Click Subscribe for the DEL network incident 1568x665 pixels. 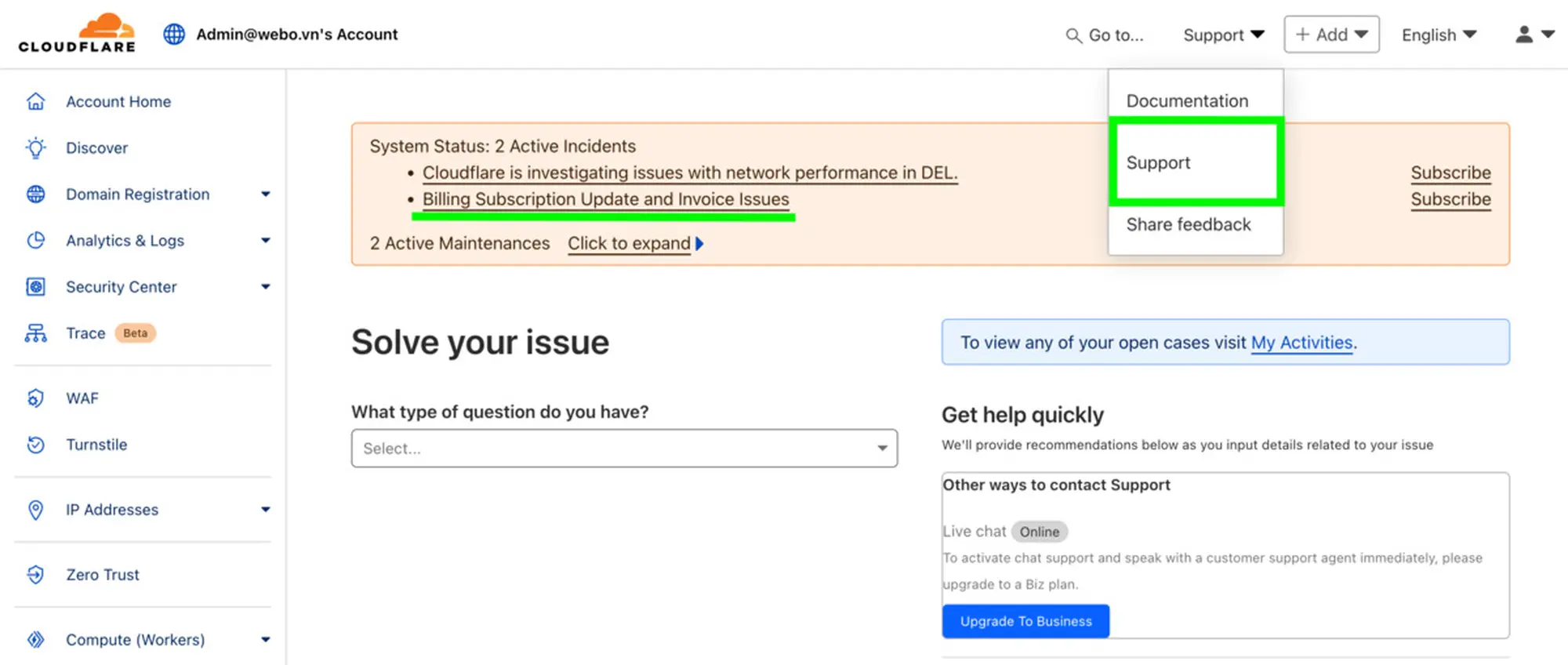tap(1450, 173)
